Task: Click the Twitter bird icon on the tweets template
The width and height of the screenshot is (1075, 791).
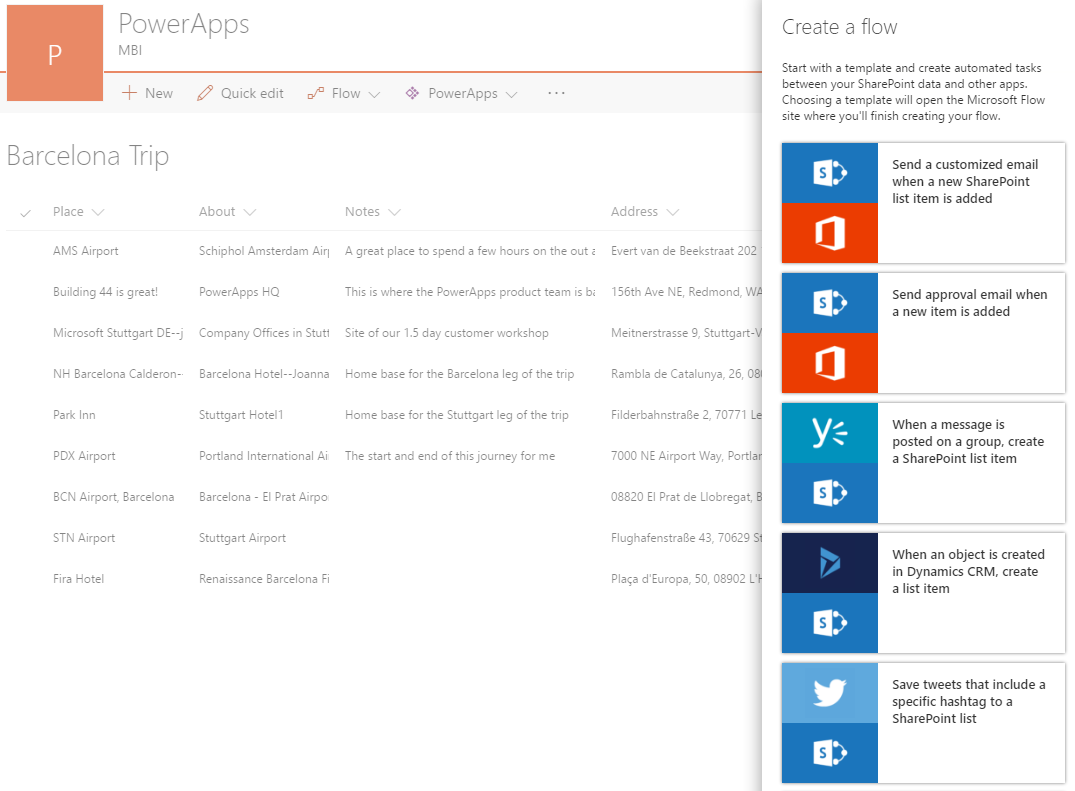Action: 829,693
